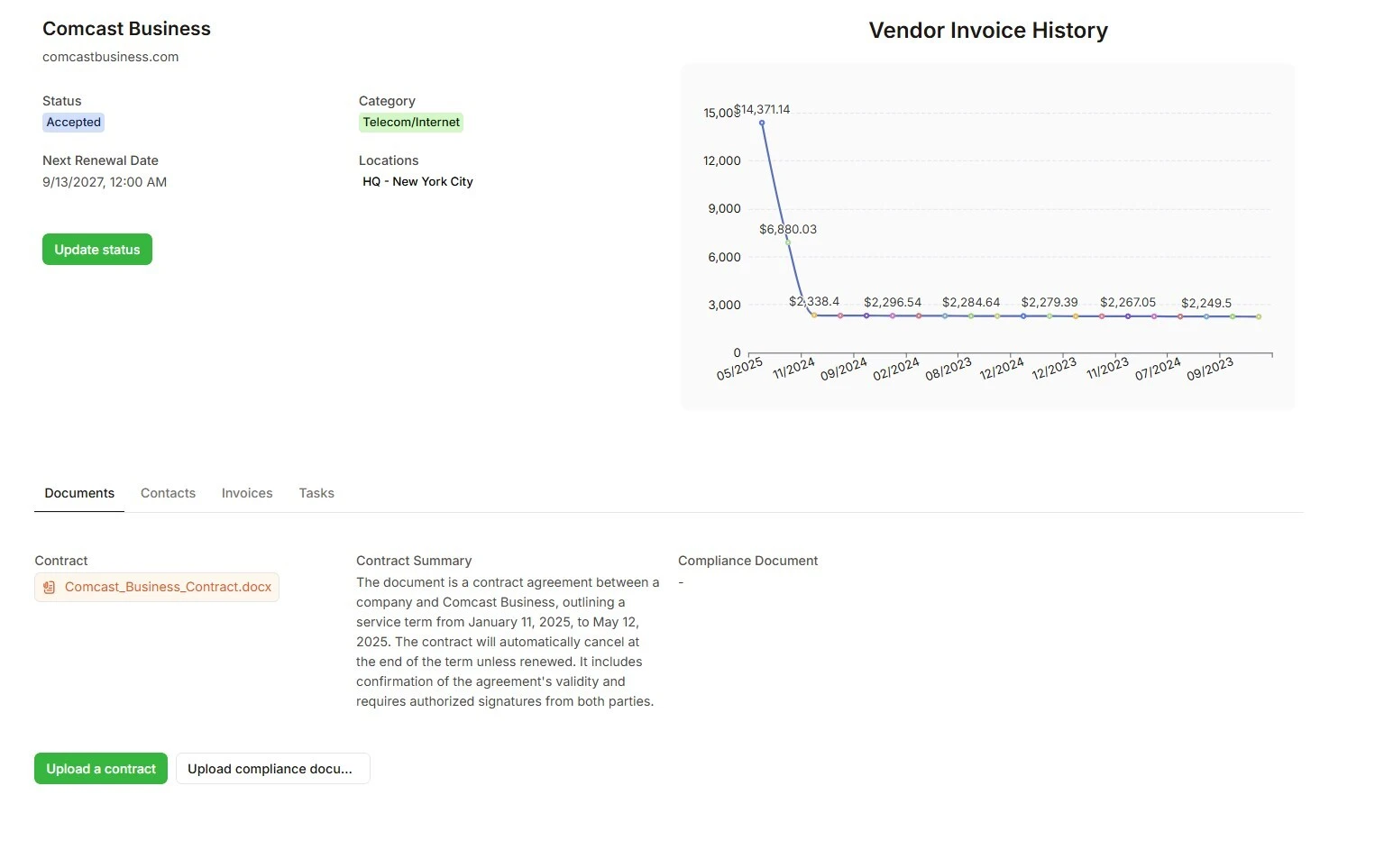The width and height of the screenshot is (1384, 868).
Task: Click Upload compliance document button
Action: 272,769
